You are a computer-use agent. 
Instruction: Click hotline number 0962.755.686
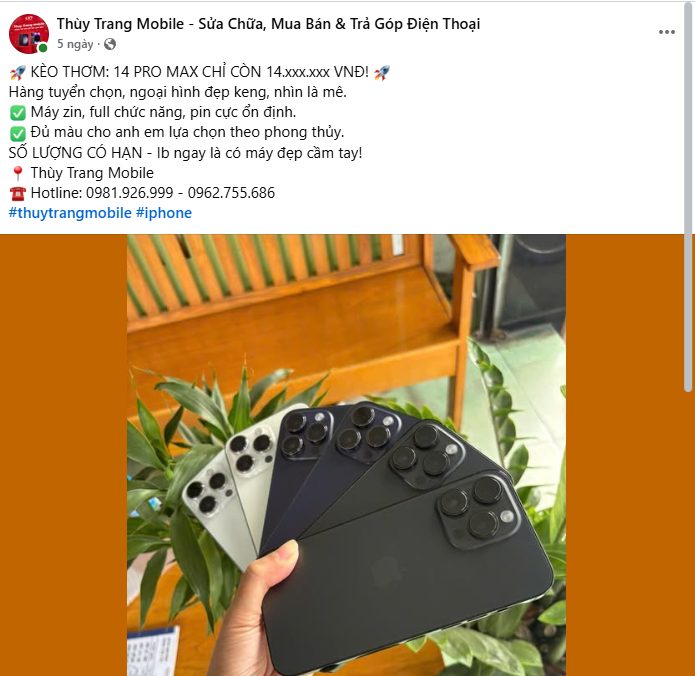click(x=231, y=193)
